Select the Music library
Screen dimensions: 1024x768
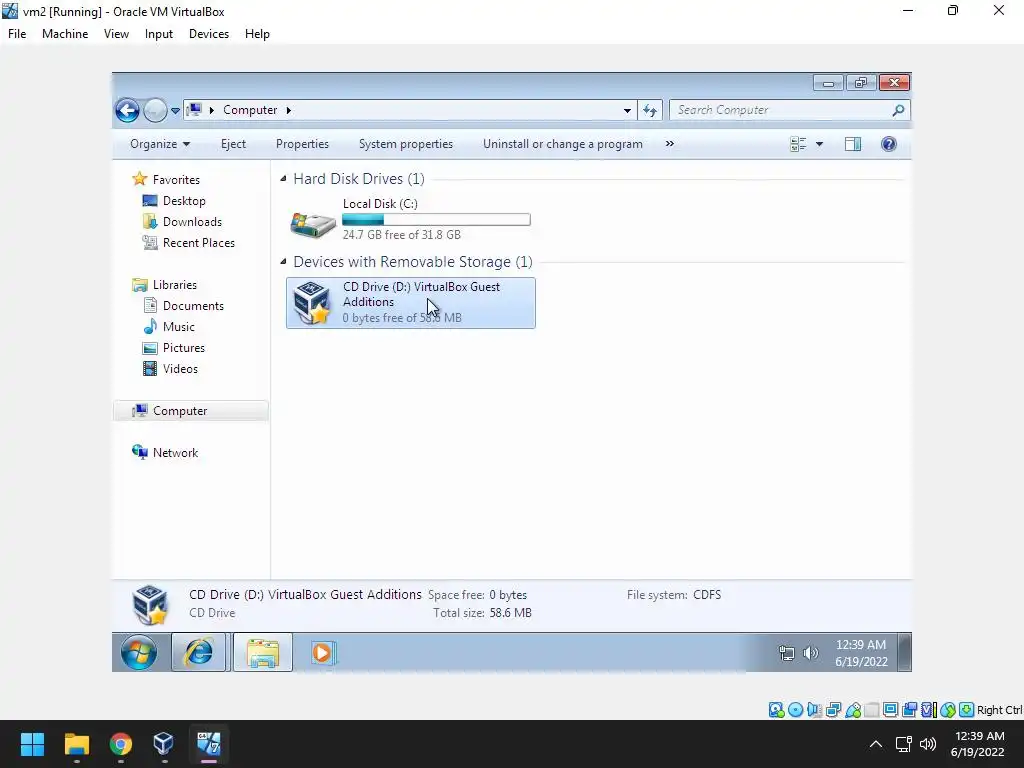178,327
